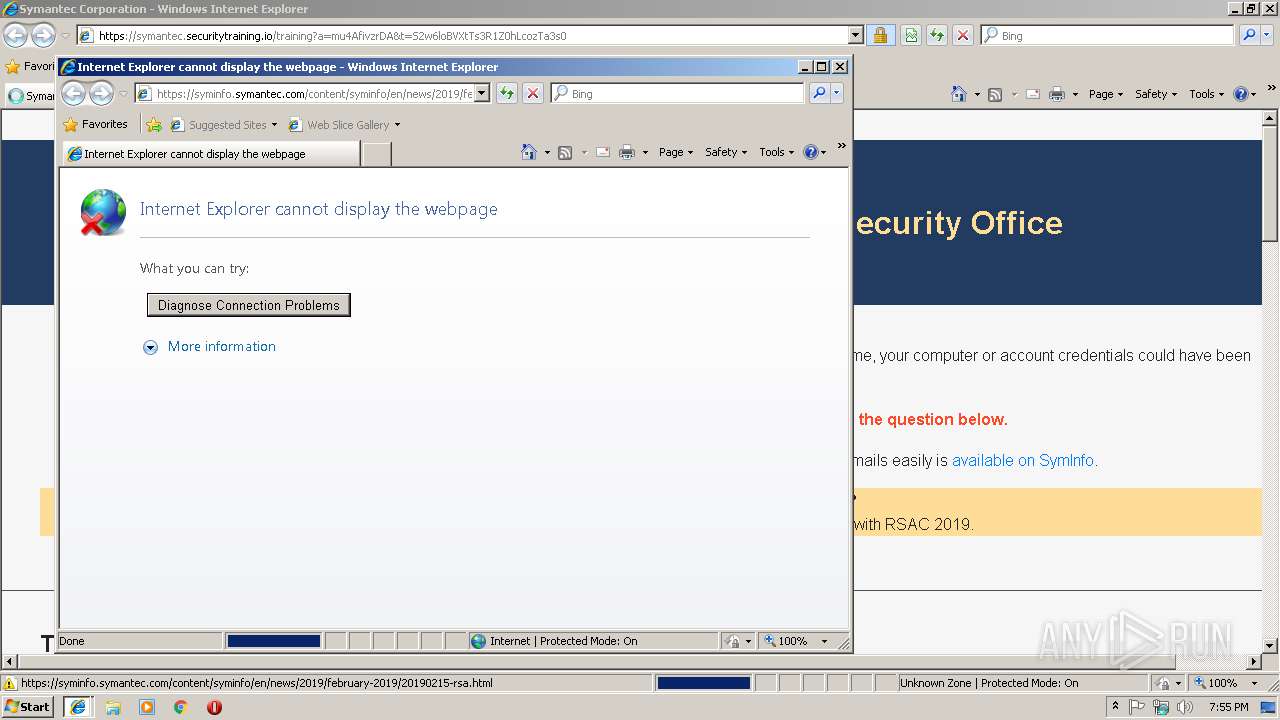Refresh the page in the back Symantec window

[x=937, y=35]
